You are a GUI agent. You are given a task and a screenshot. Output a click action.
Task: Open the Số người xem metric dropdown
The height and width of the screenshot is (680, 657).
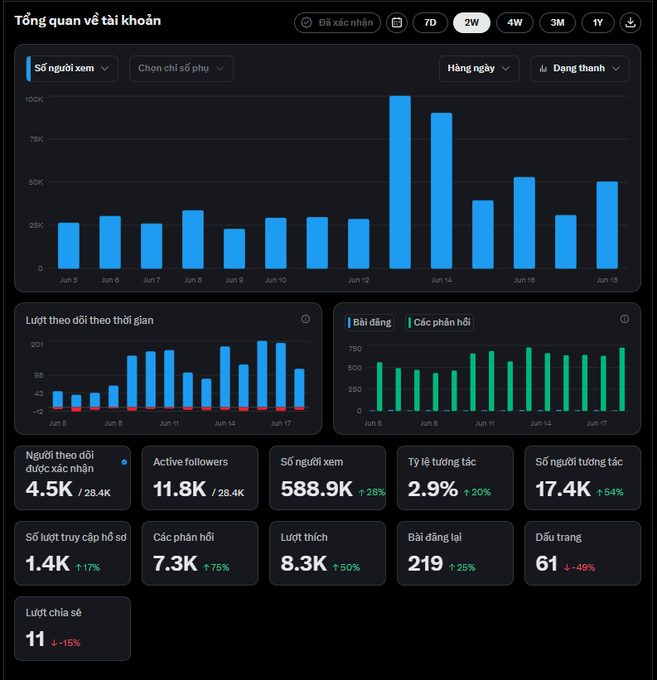tap(72, 69)
